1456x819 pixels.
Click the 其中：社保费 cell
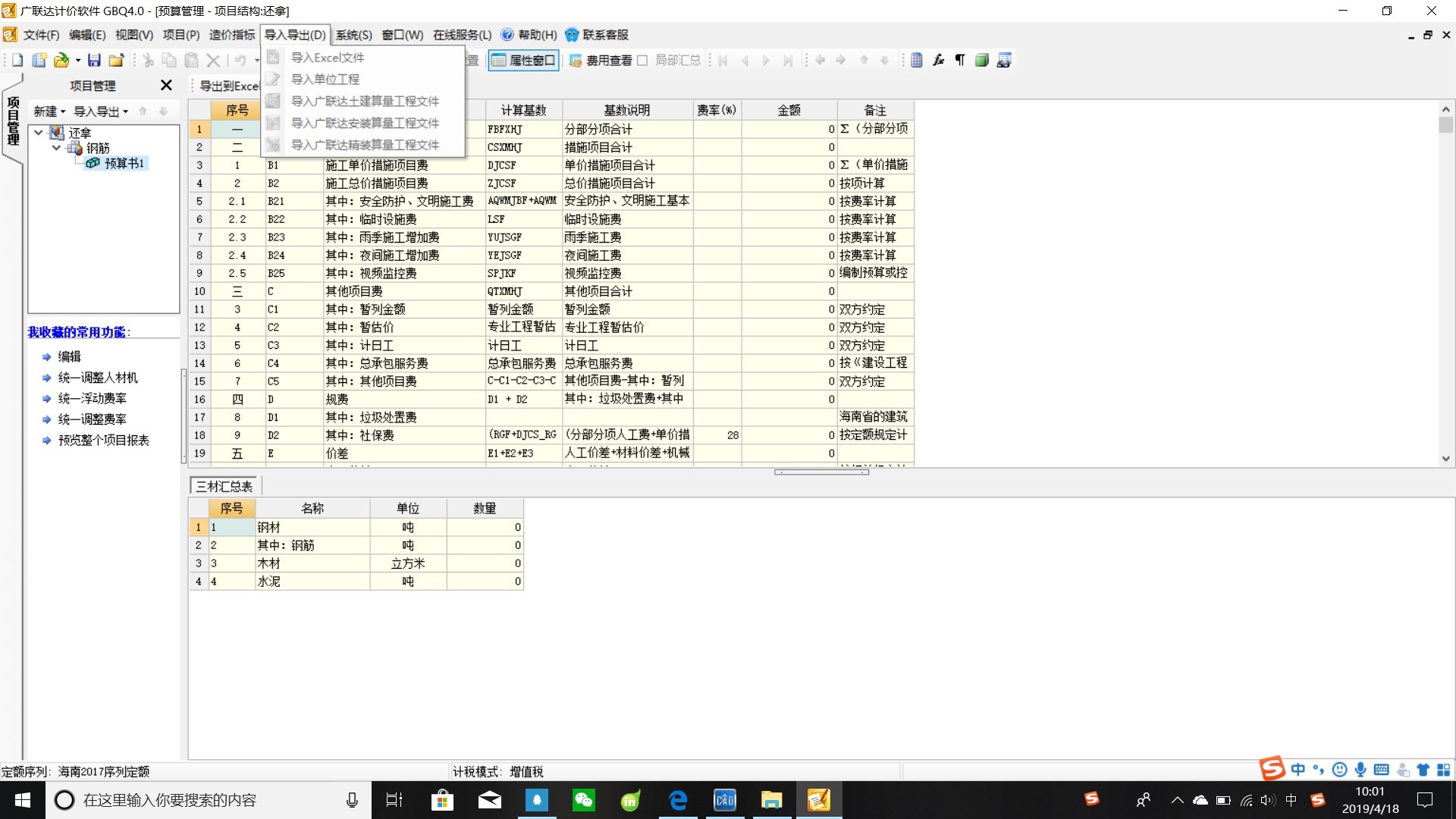coord(404,435)
